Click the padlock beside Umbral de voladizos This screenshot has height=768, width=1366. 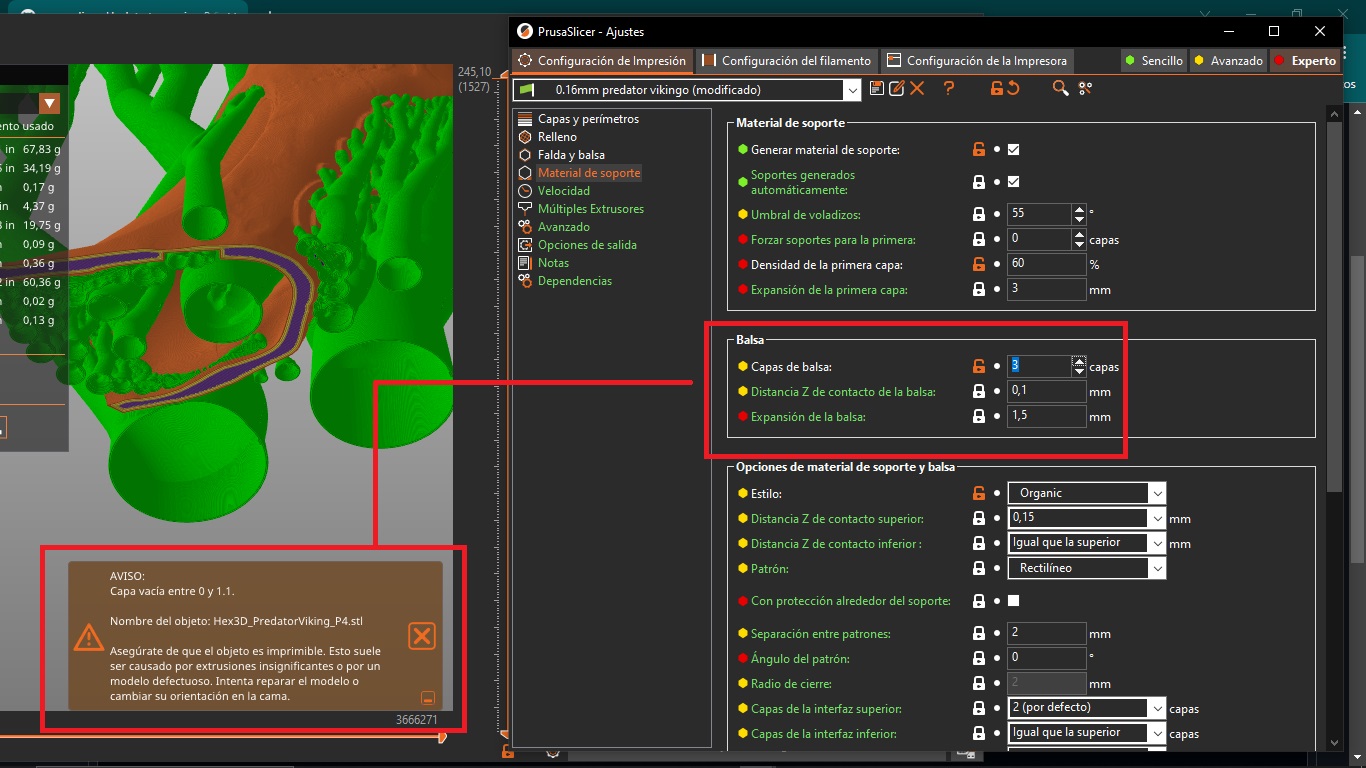tap(979, 214)
